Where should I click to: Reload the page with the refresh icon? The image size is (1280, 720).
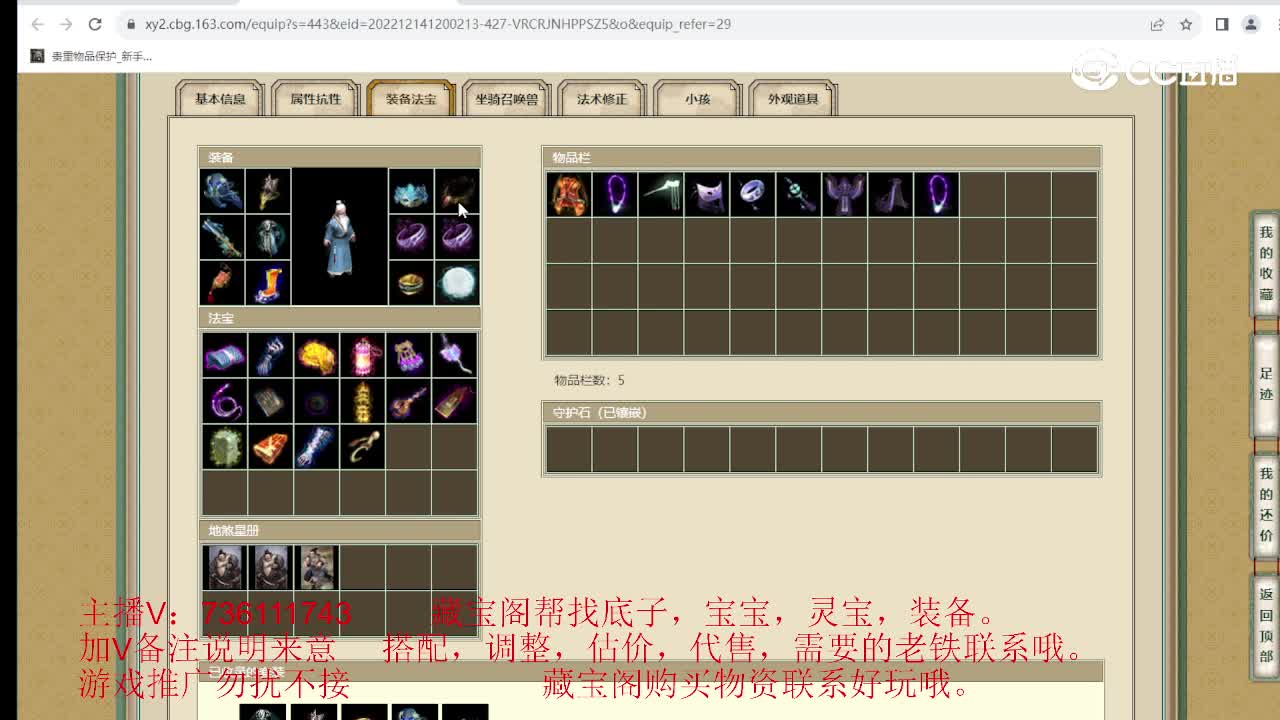95,24
